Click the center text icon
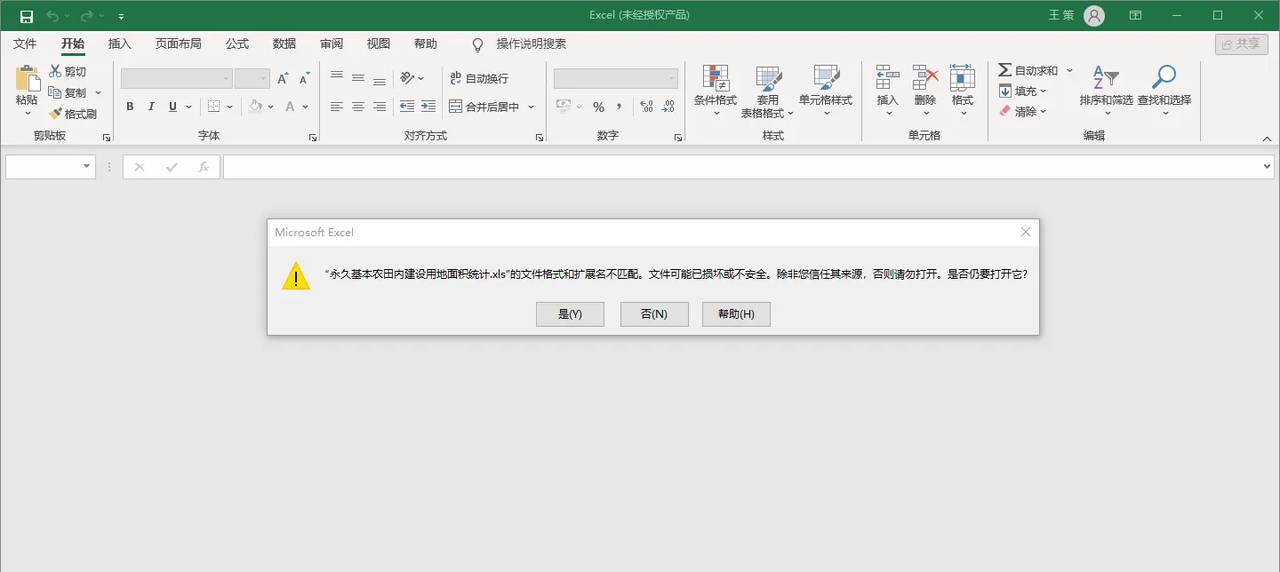 (x=358, y=107)
